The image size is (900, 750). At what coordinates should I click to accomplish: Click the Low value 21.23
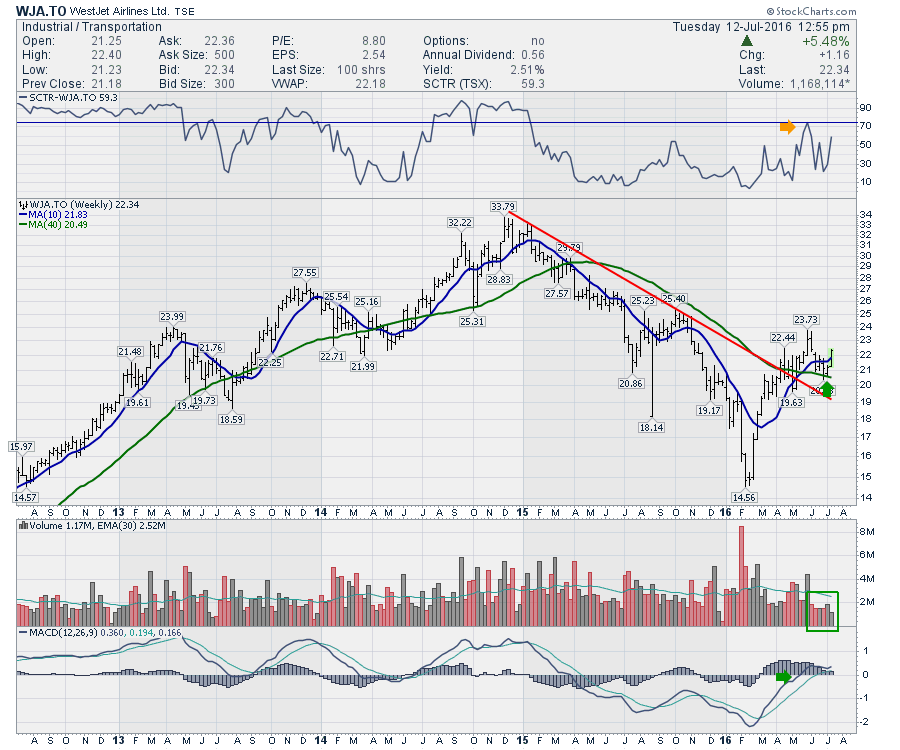[x=106, y=69]
